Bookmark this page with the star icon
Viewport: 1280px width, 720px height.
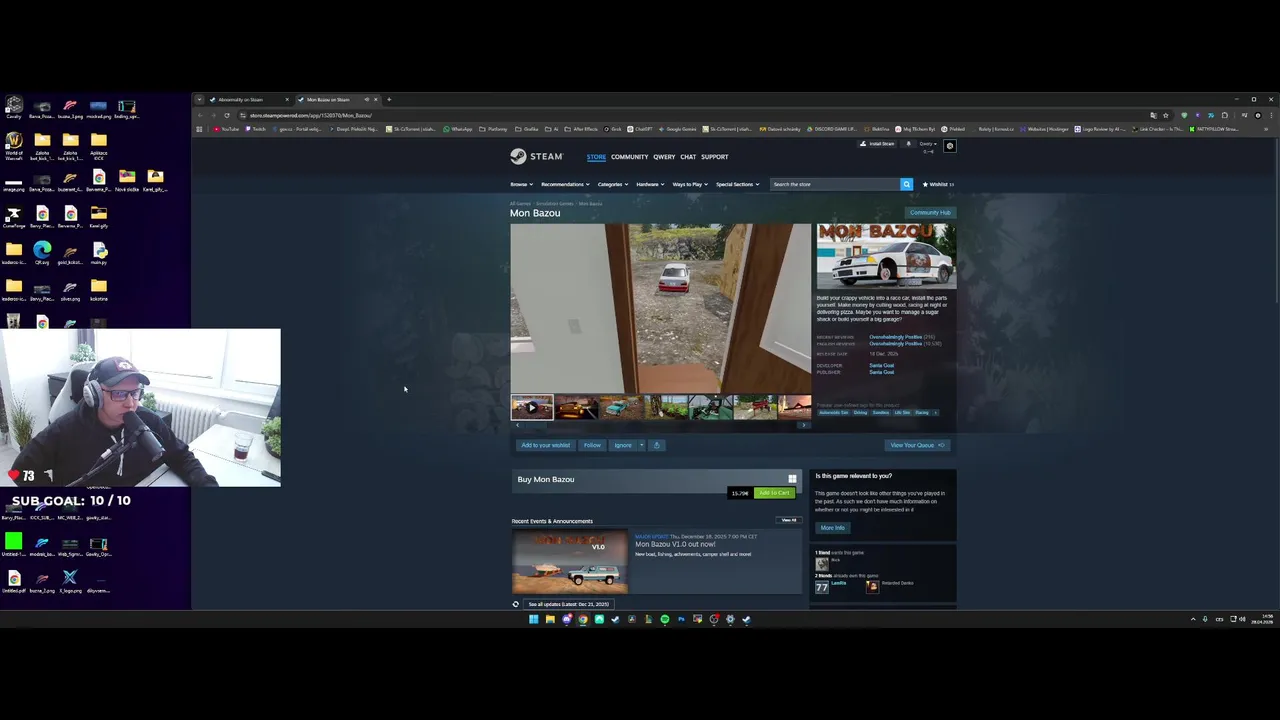click(x=1166, y=115)
